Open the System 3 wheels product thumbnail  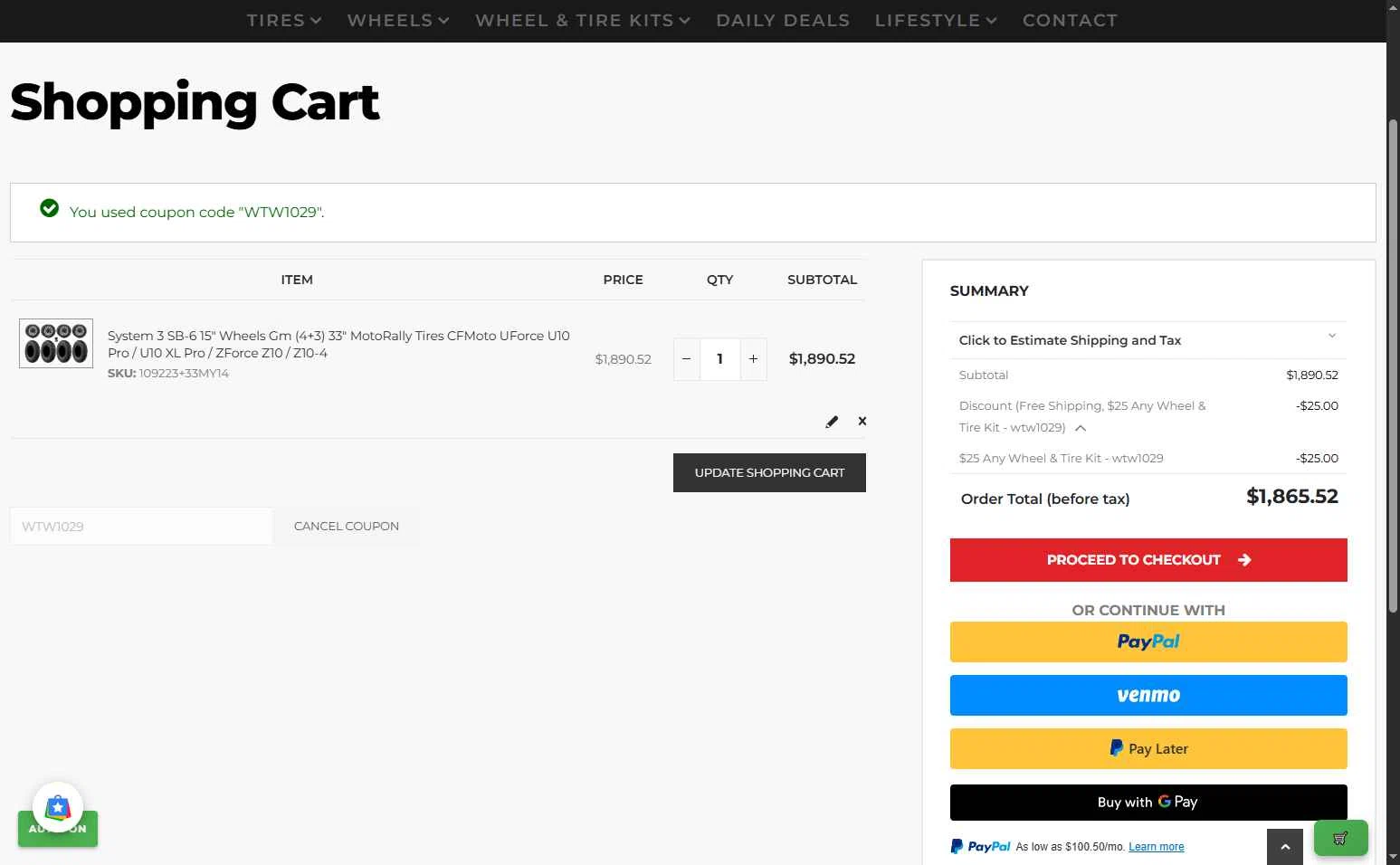56,343
